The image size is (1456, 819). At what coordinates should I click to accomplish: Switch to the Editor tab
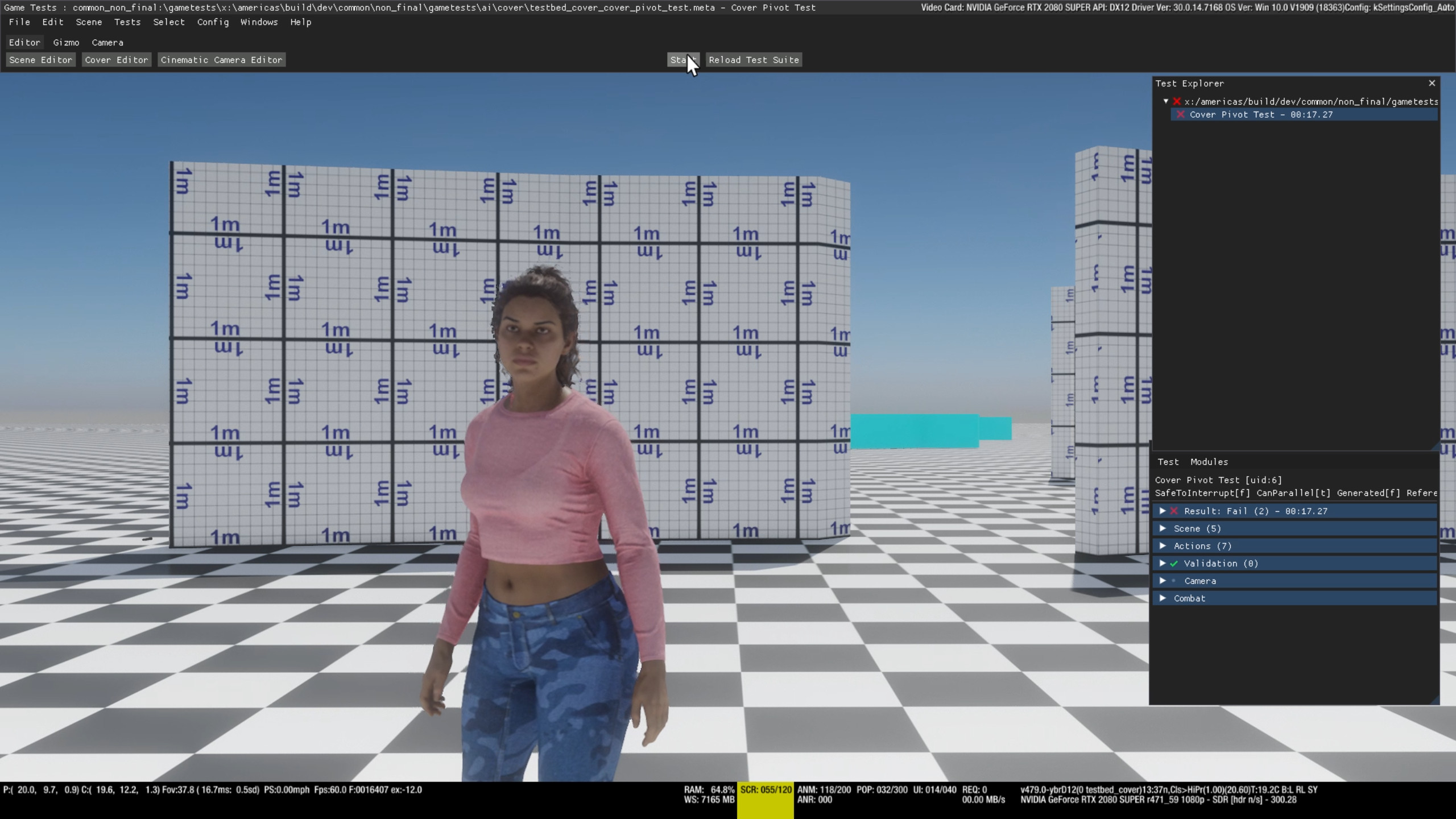pyautogui.click(x=24, y=43)
